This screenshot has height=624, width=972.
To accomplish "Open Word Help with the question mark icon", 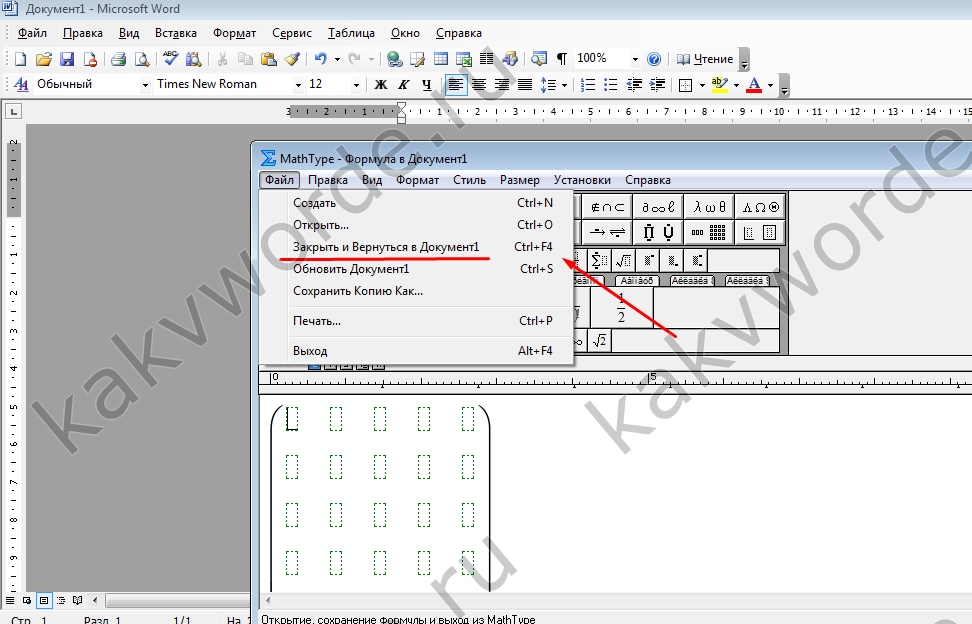I will [654, 59].
